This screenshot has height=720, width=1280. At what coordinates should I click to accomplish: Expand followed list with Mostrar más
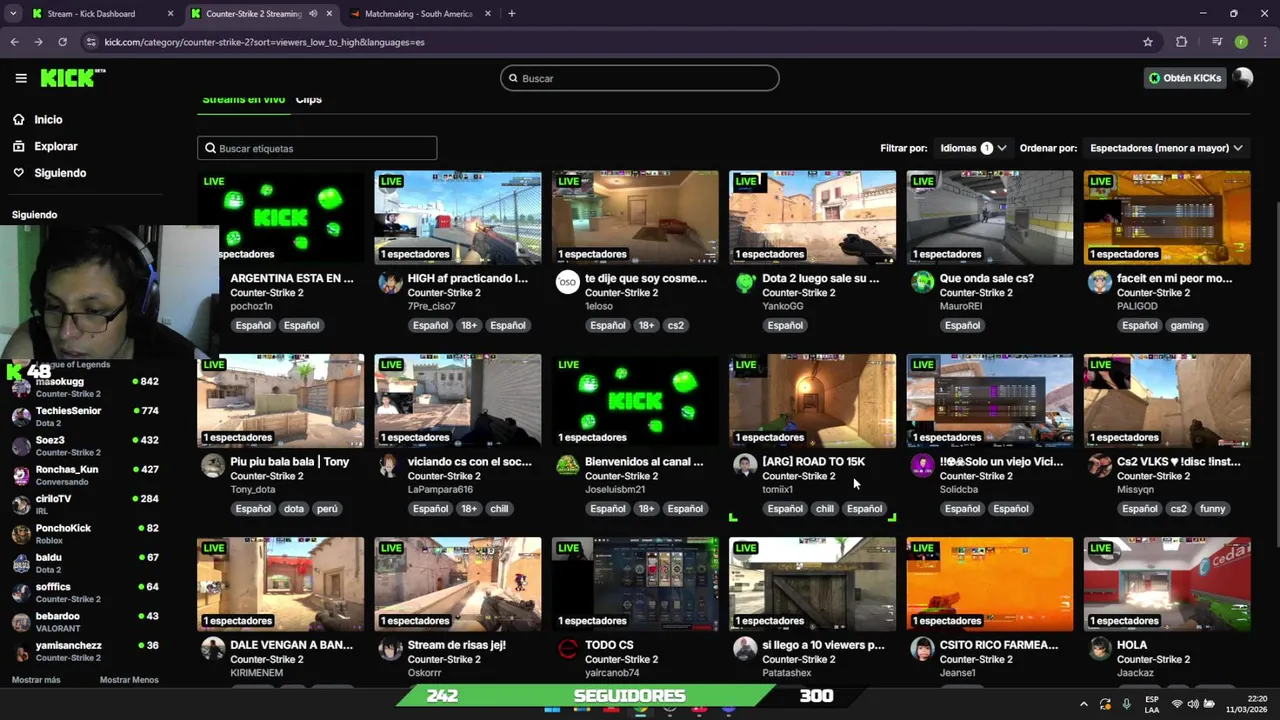pyautogui.click(x=36, y=680)
